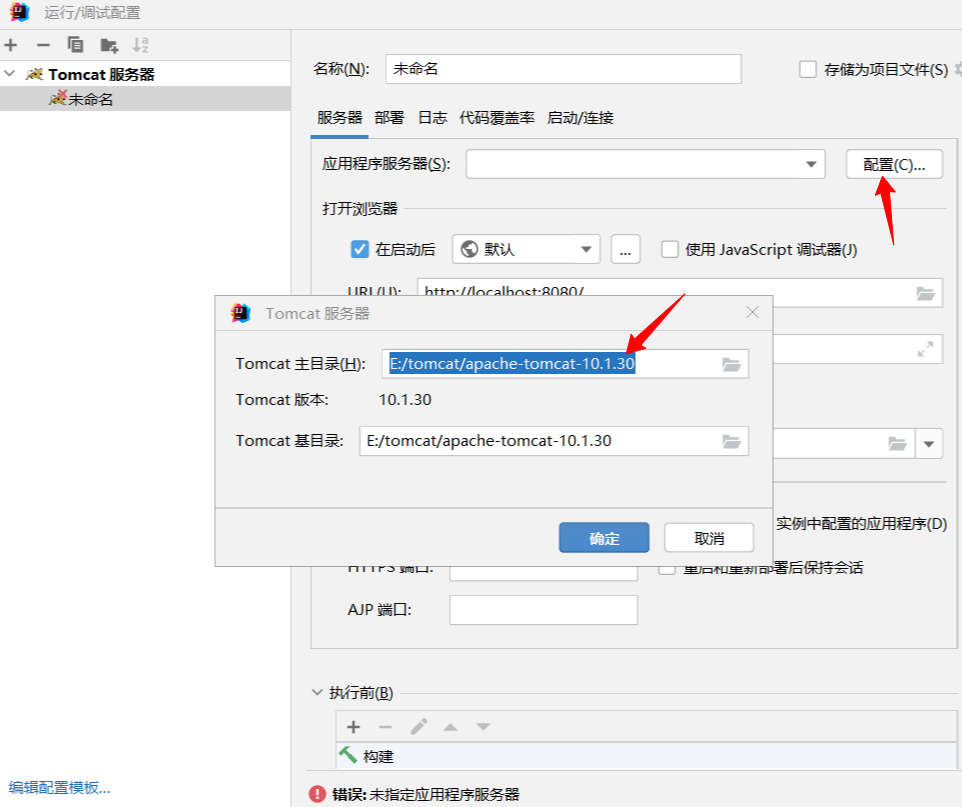This screenshot has width=962, height=807.
Task: Open dropdown arrow beside JRE folder icon
Action: pos(929,443)
